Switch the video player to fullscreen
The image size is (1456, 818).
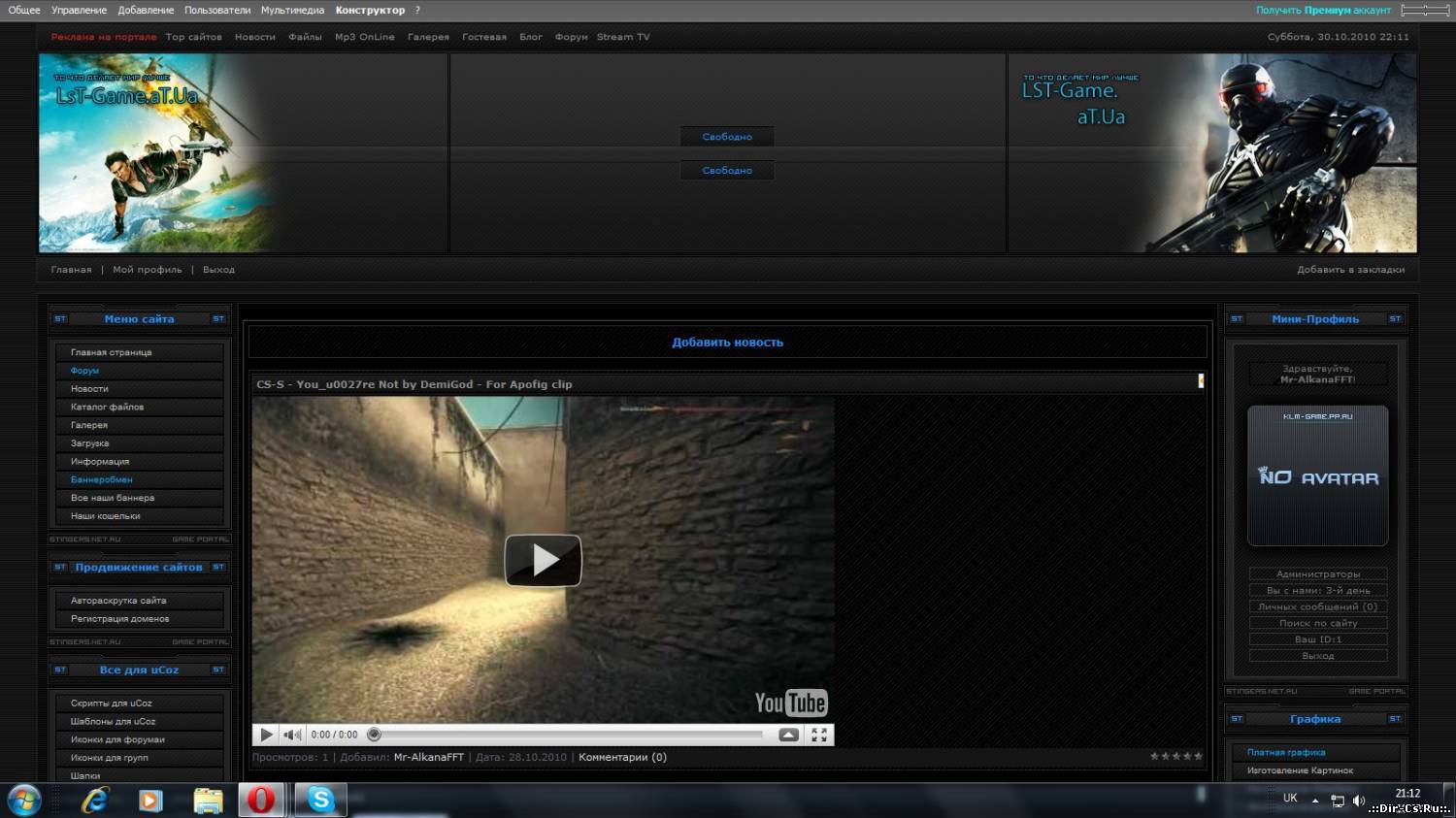click(819, 736)
